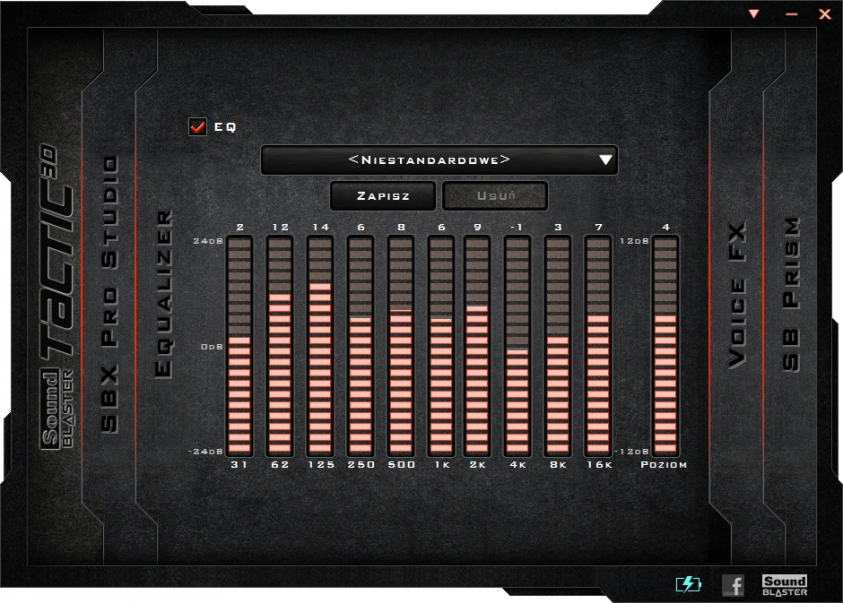Adjust the 500 Hz band slider
The width and height of the screenshot is (843, 603).
[401, 346]
